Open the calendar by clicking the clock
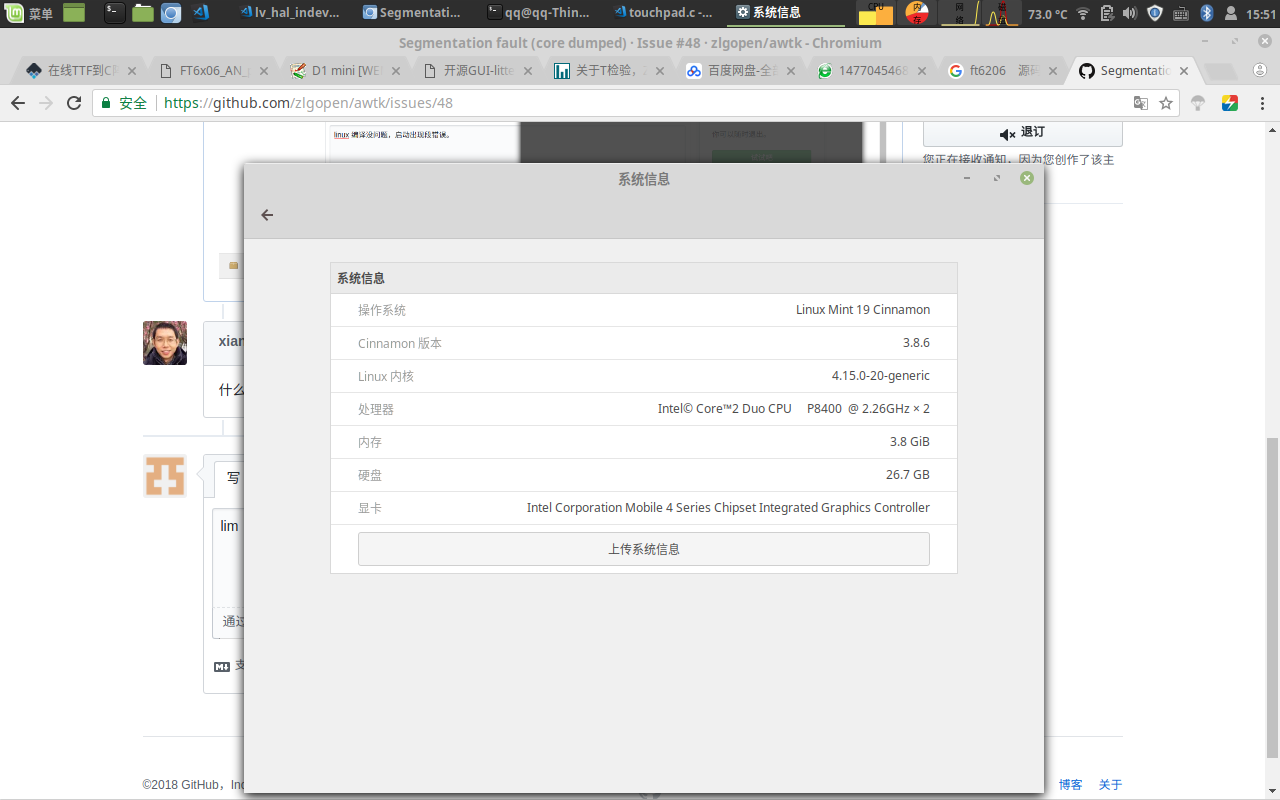This screenshot has height=800, width=1280. pos(1260,13)
